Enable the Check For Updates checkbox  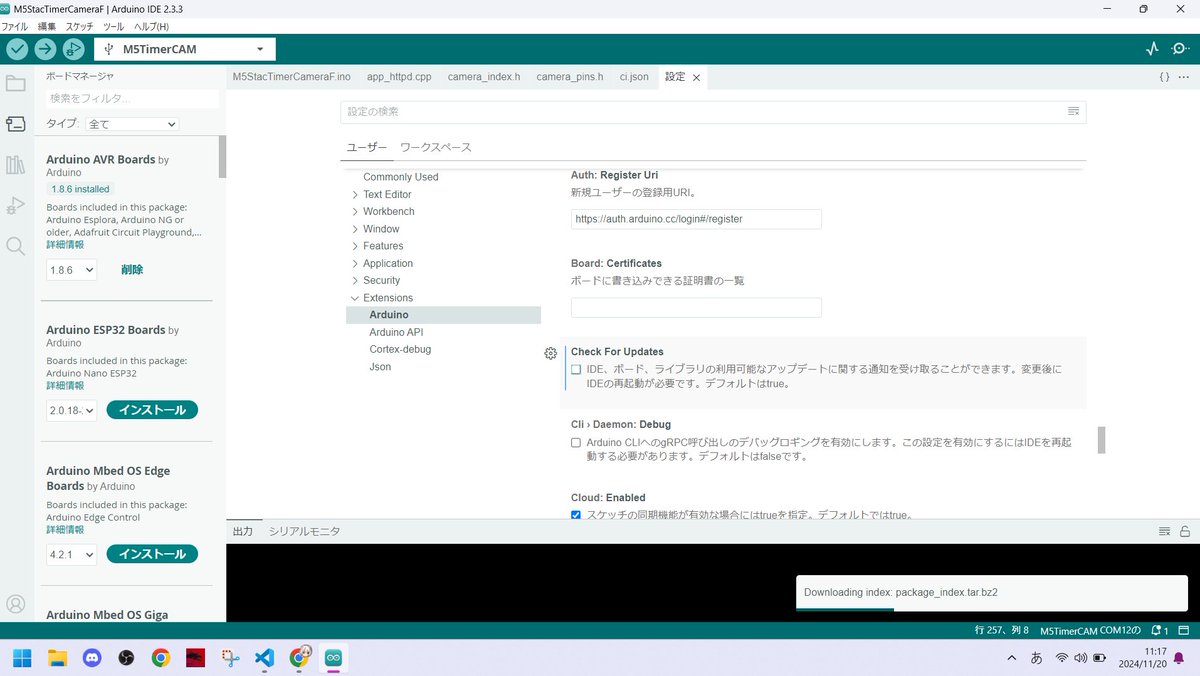(576, 370)
